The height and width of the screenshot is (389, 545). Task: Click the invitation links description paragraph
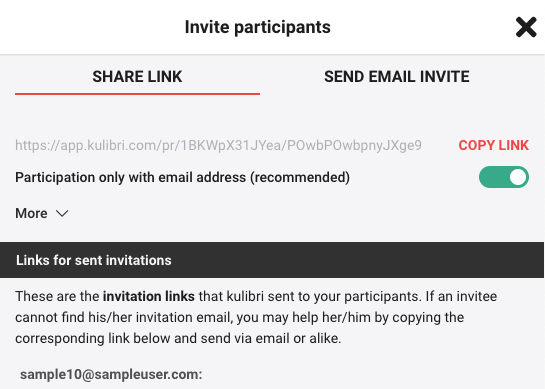[256, 317]
